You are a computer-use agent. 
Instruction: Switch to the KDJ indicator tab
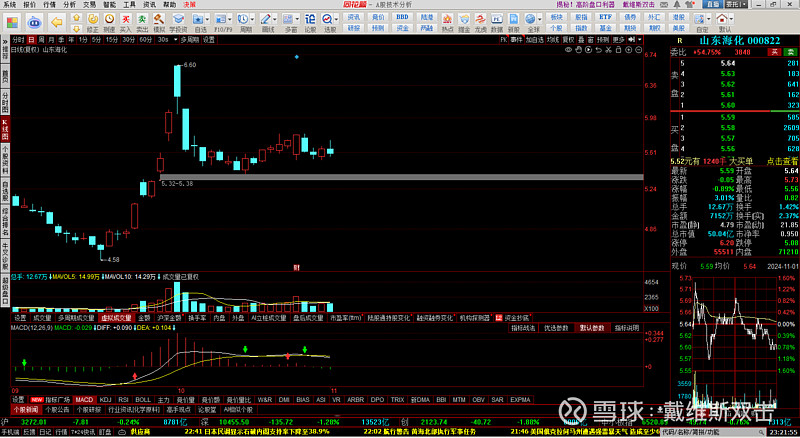pyautogui.click(x=105, y=400)
